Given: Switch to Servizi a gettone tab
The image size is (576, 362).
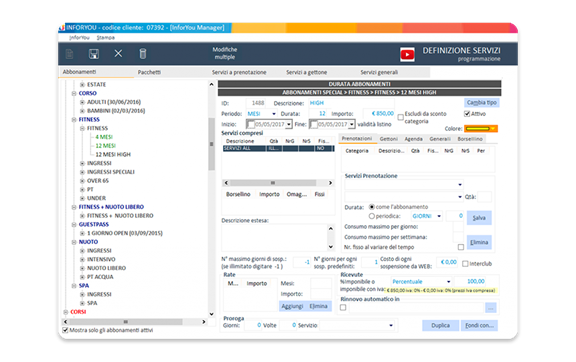Looking at the screenshot, I should [x=307, y=72].
